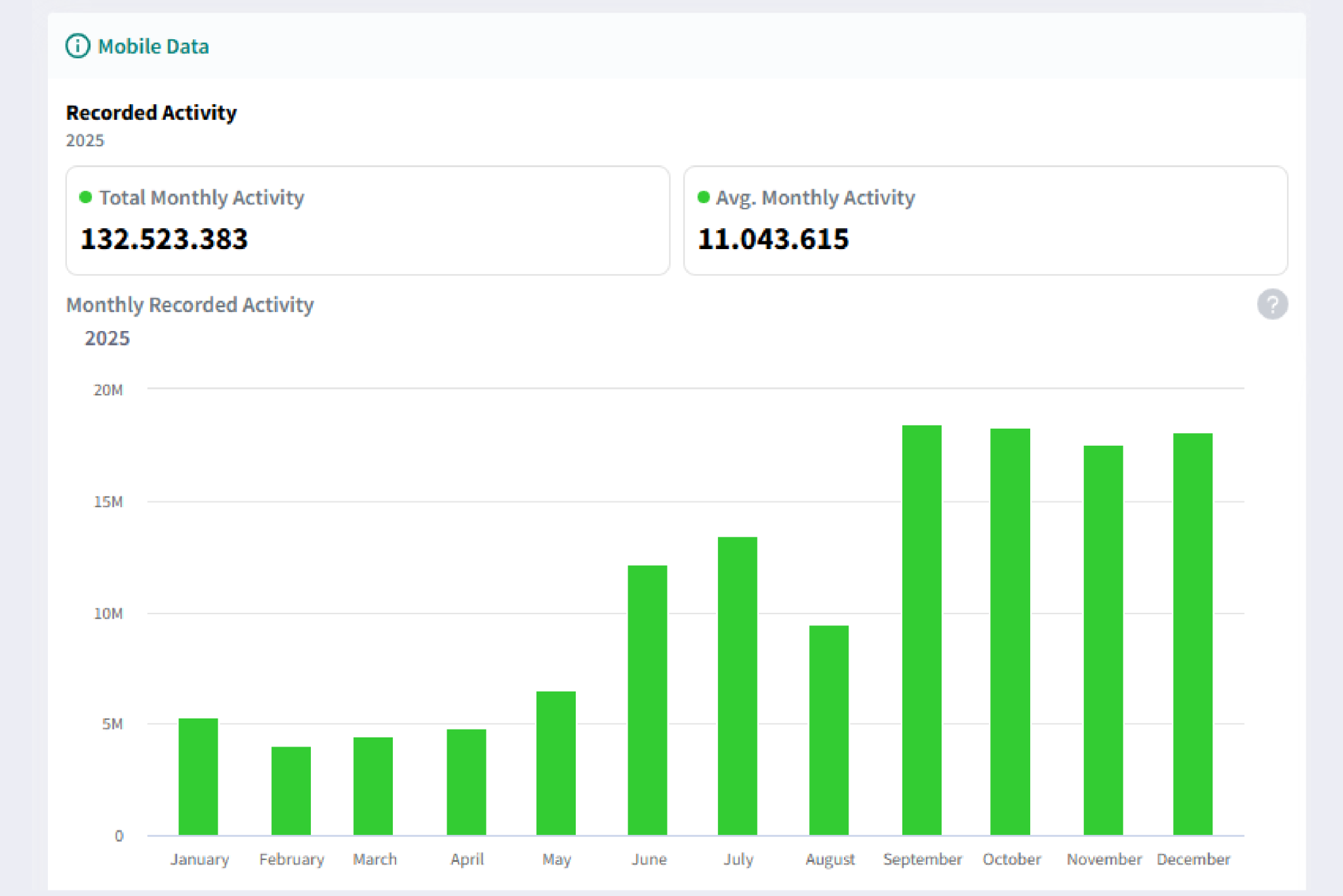The height and width of the screenshot is (896, 1343).
Task: Click the November axis label
Action: 1104,859
